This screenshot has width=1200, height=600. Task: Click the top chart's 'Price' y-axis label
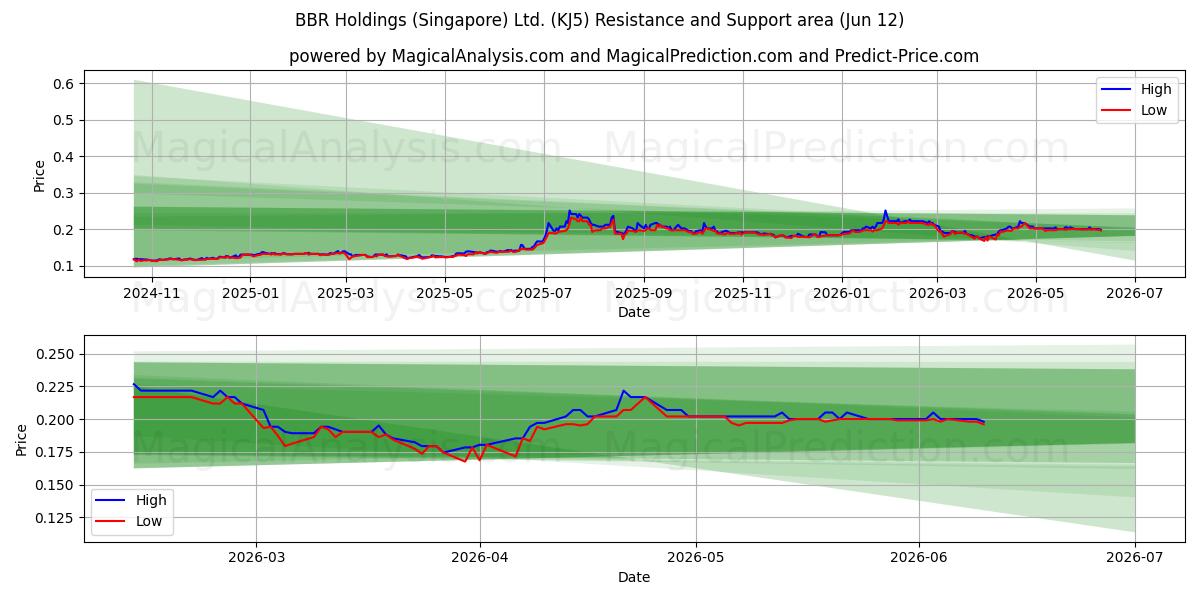pyautogui.click(x=40, y=174)
